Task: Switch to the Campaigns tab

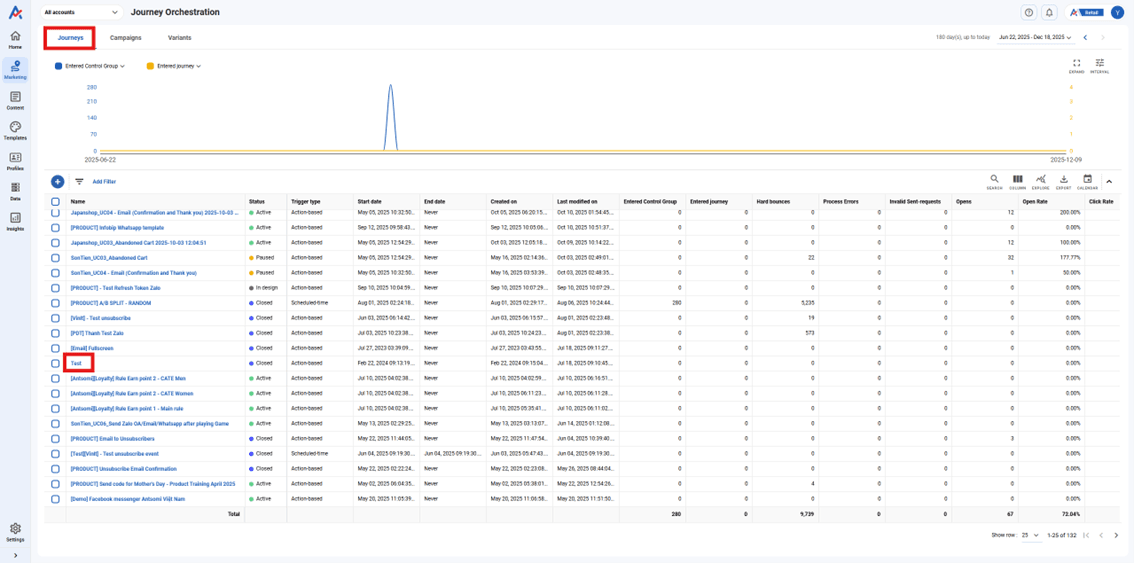Action: pos(125,38)
